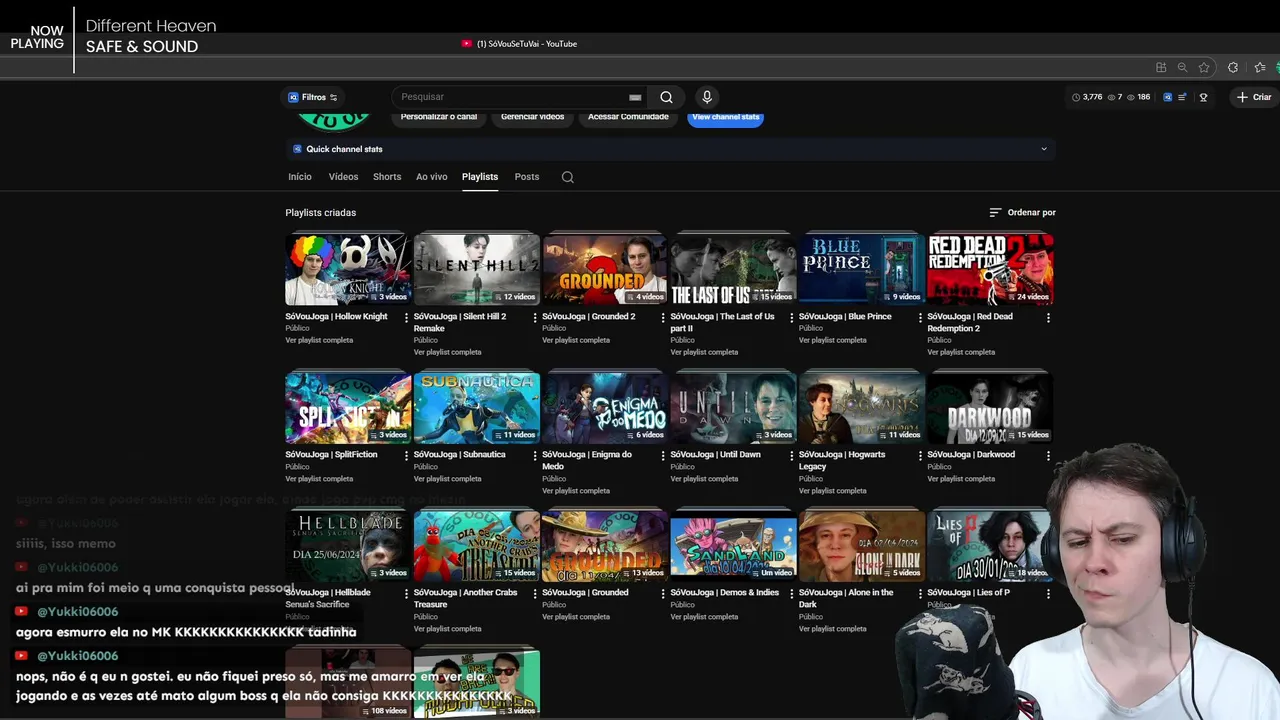1280x720 pixels.
Task: Open options menu for Hogwarts Legacy playlist
Action: click(920, 455)
